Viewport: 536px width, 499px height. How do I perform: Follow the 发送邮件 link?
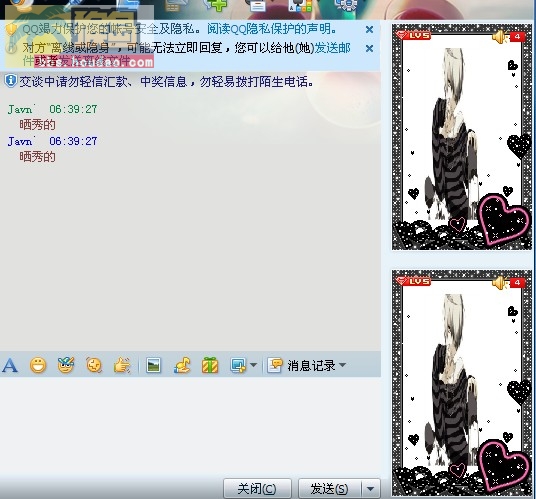(332, 48)
